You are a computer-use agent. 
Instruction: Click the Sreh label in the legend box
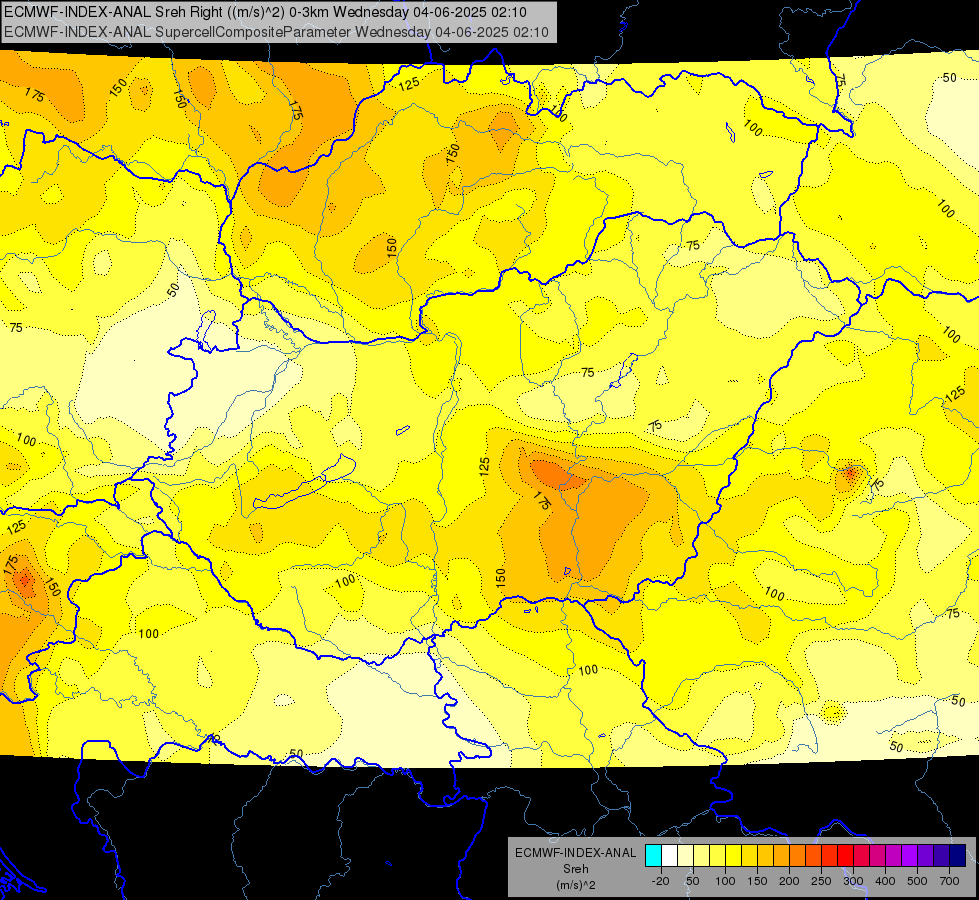tap(576, 869)
